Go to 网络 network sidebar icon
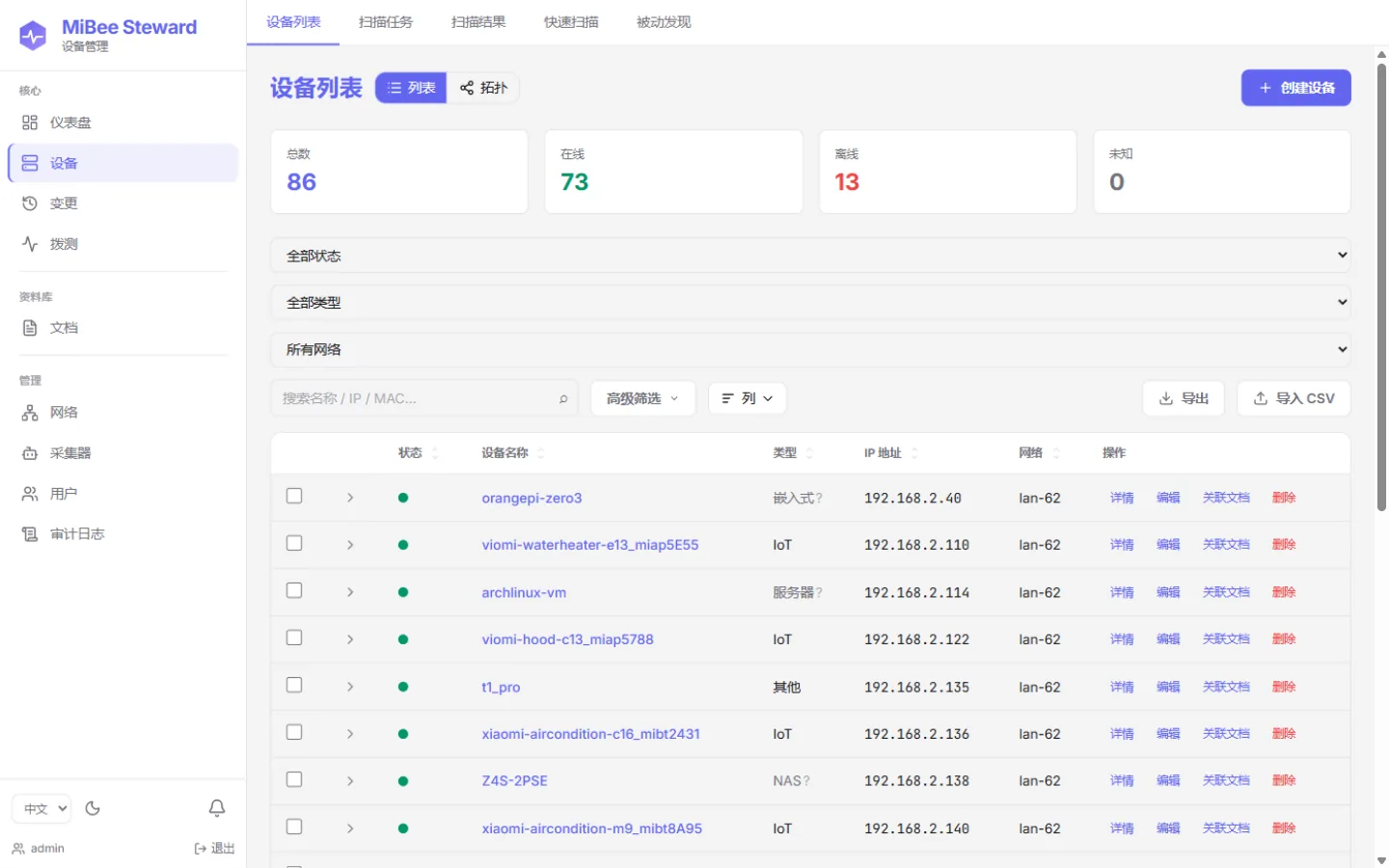This screenshot has width=1389, height=868. pos(30,413)
